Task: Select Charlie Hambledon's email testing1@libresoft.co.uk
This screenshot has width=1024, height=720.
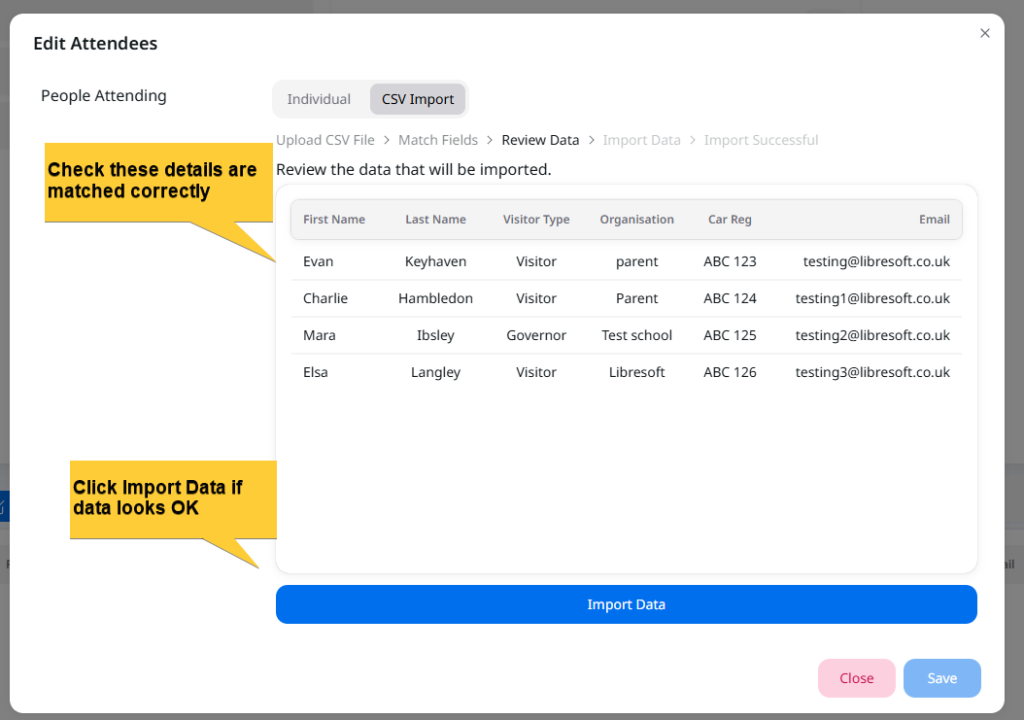Action: [872, 298]
